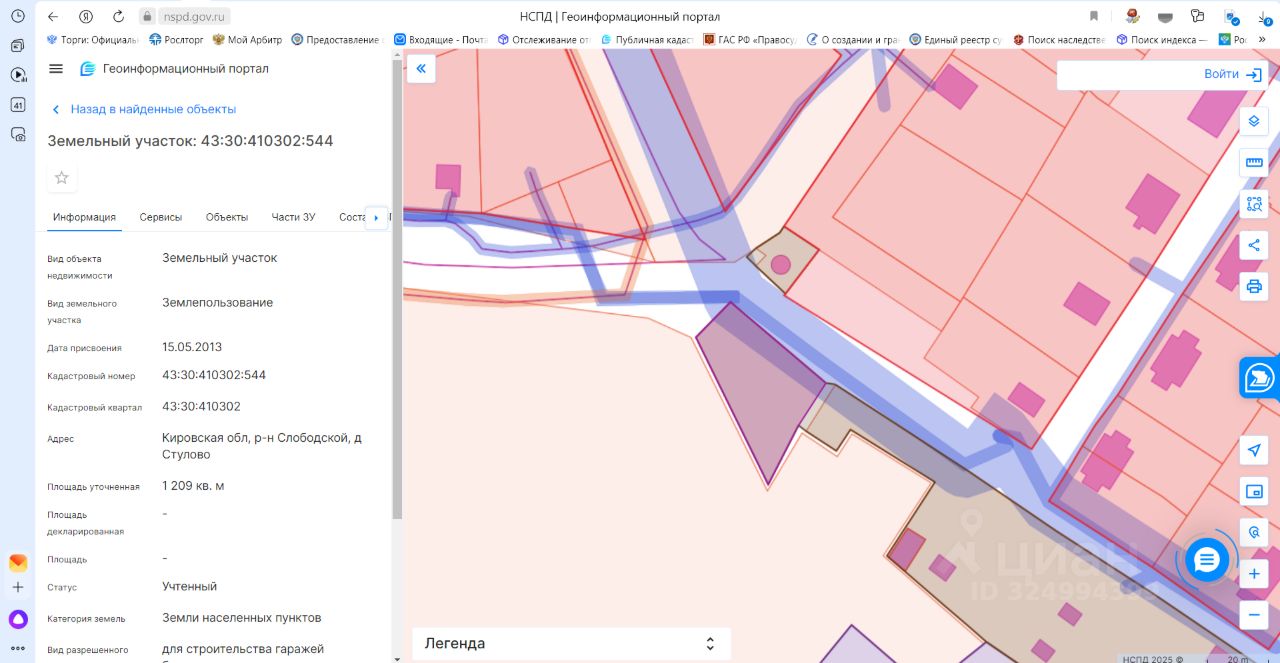Activate the area search selection tool
This screenshot has height=663, width=1280.
[1254, 204]
